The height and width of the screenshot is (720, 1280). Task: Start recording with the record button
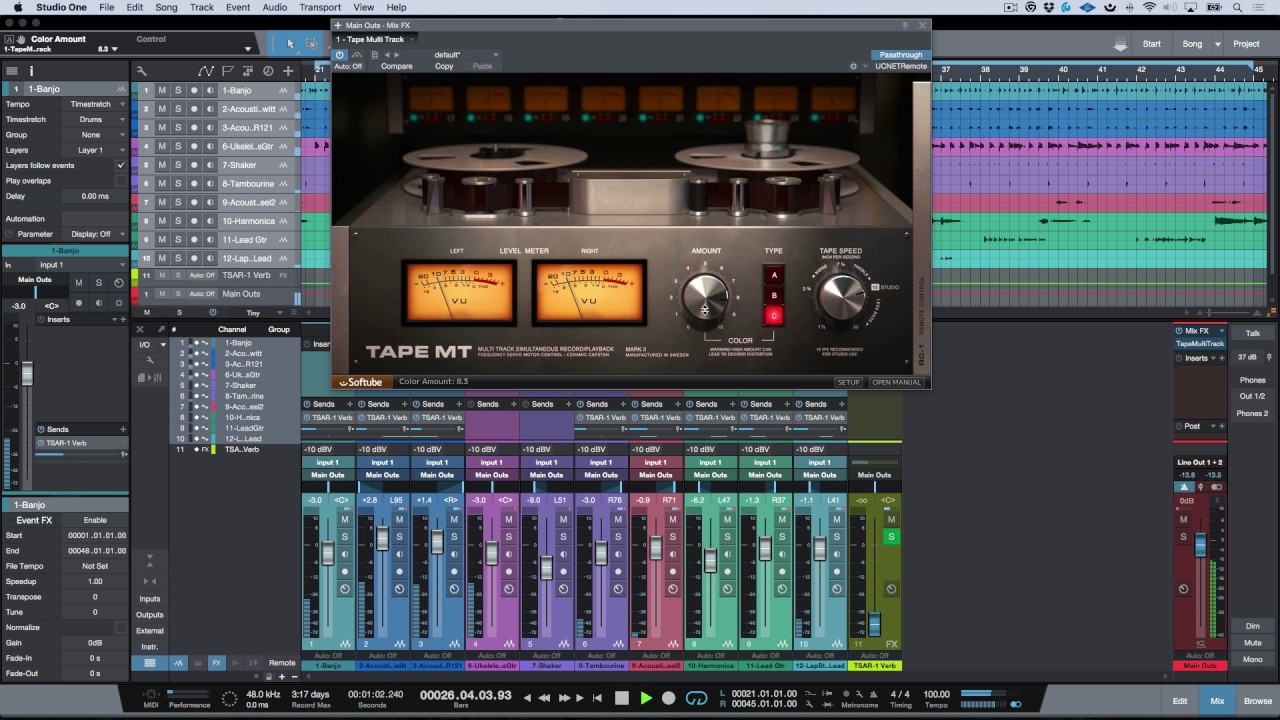pyautogui.click(x=669, y=698)
